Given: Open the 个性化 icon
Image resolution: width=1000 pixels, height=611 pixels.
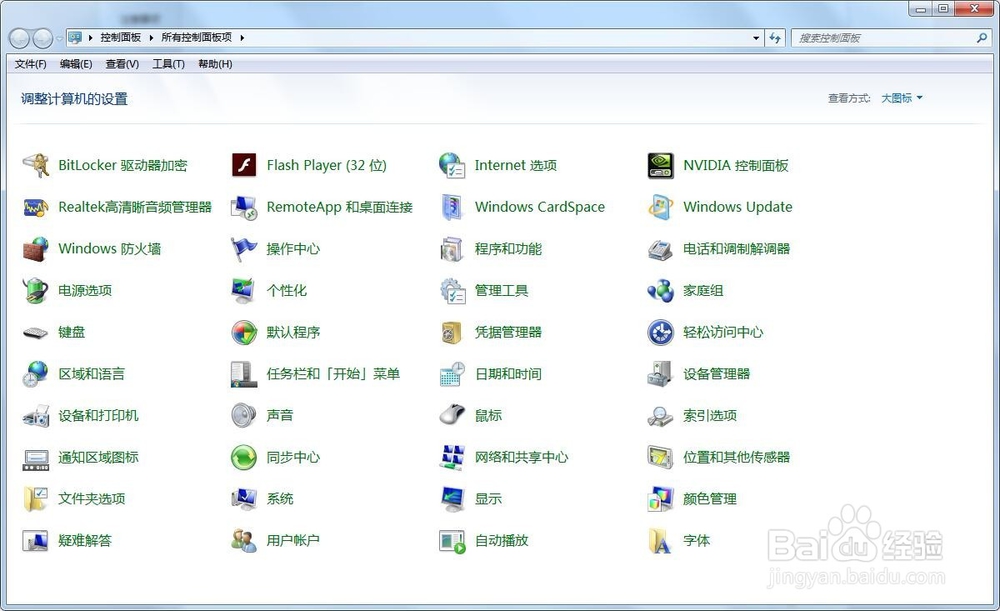Looking at the screenshot, I should (244, 290).
